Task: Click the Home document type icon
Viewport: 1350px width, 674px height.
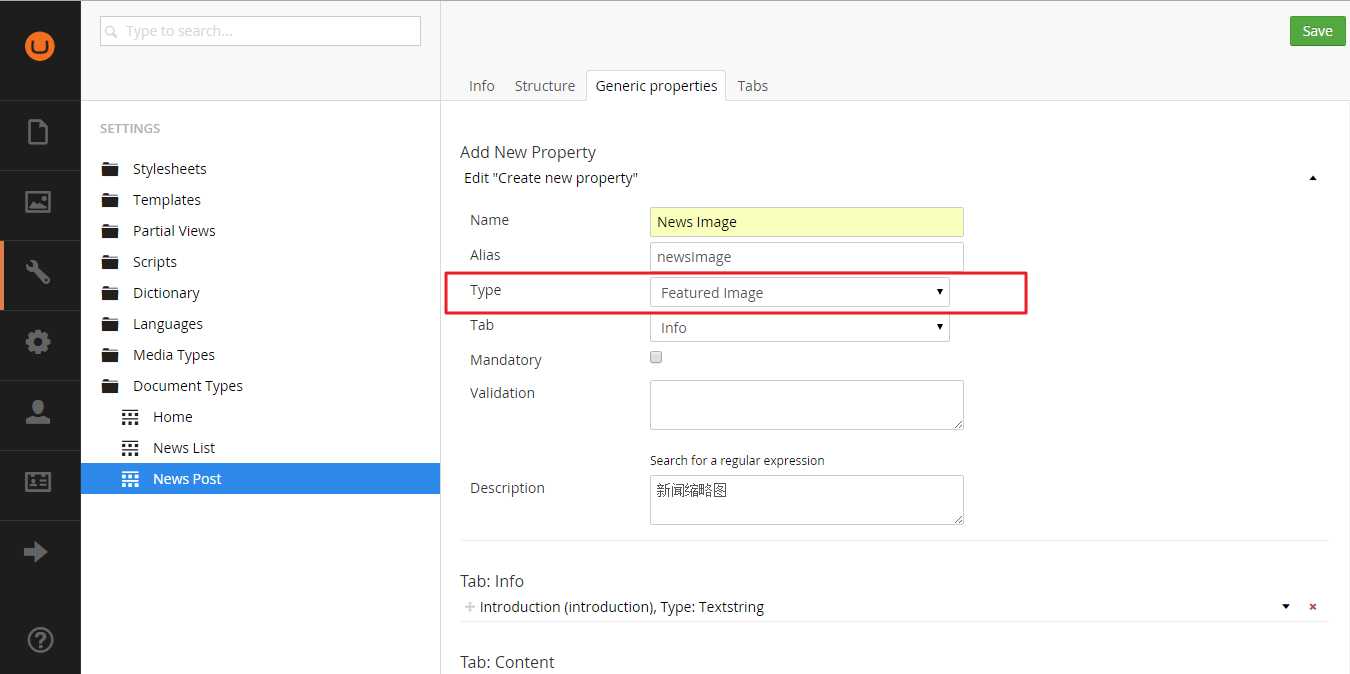Action: click(x=130, y=417)
